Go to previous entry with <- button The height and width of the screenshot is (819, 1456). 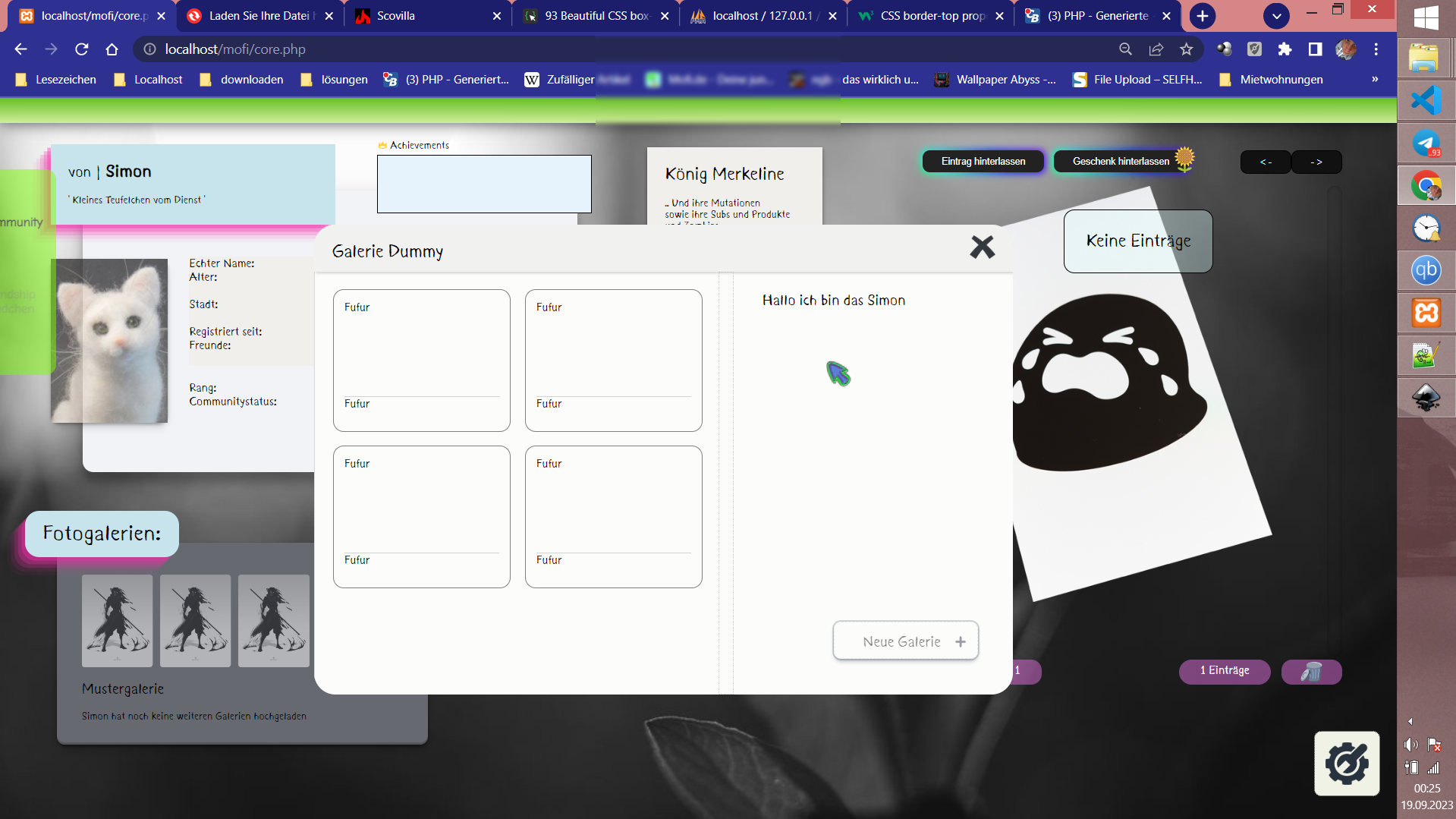[x=1266, y=162]
